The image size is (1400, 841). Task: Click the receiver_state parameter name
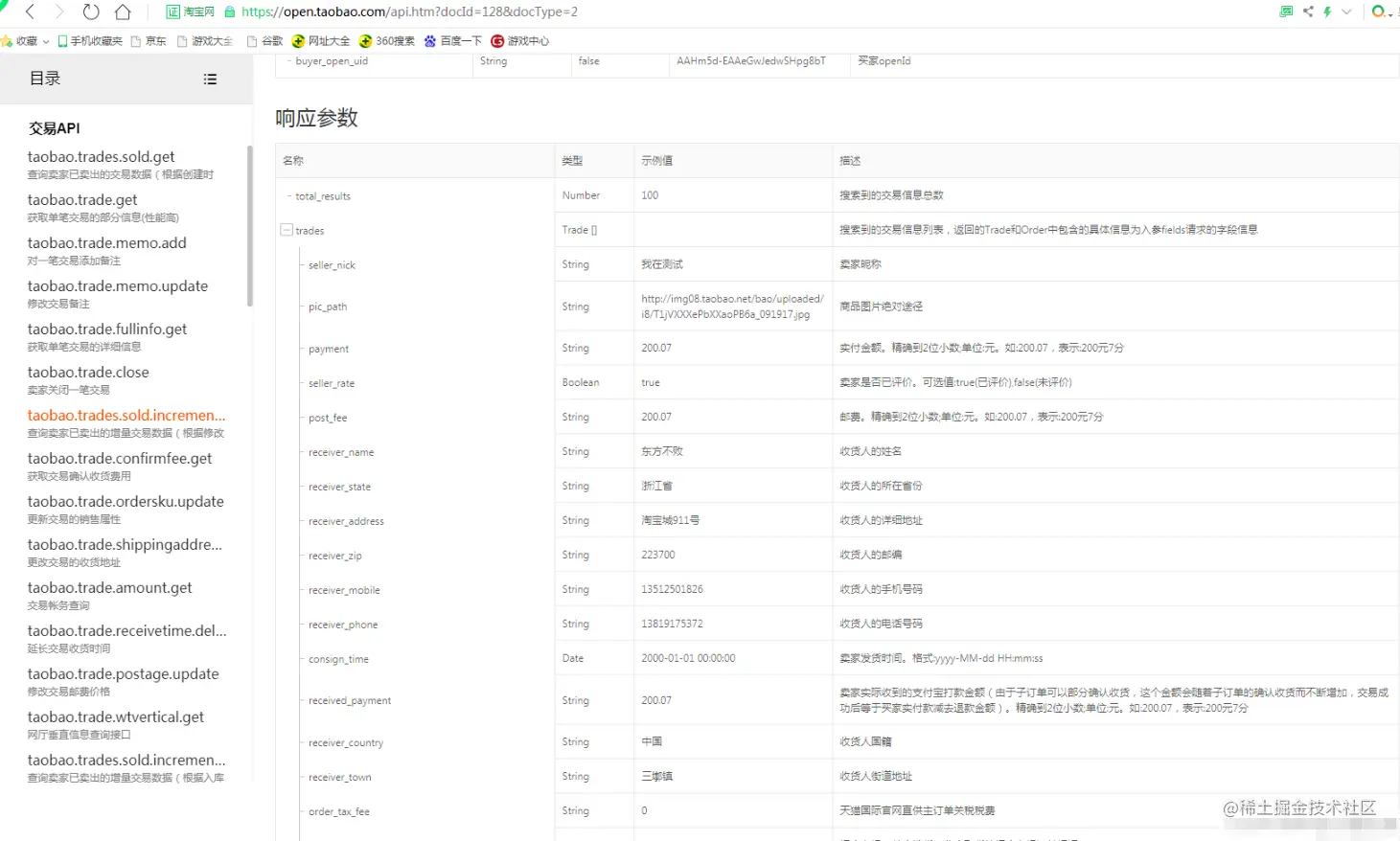[x=339, y=487]
